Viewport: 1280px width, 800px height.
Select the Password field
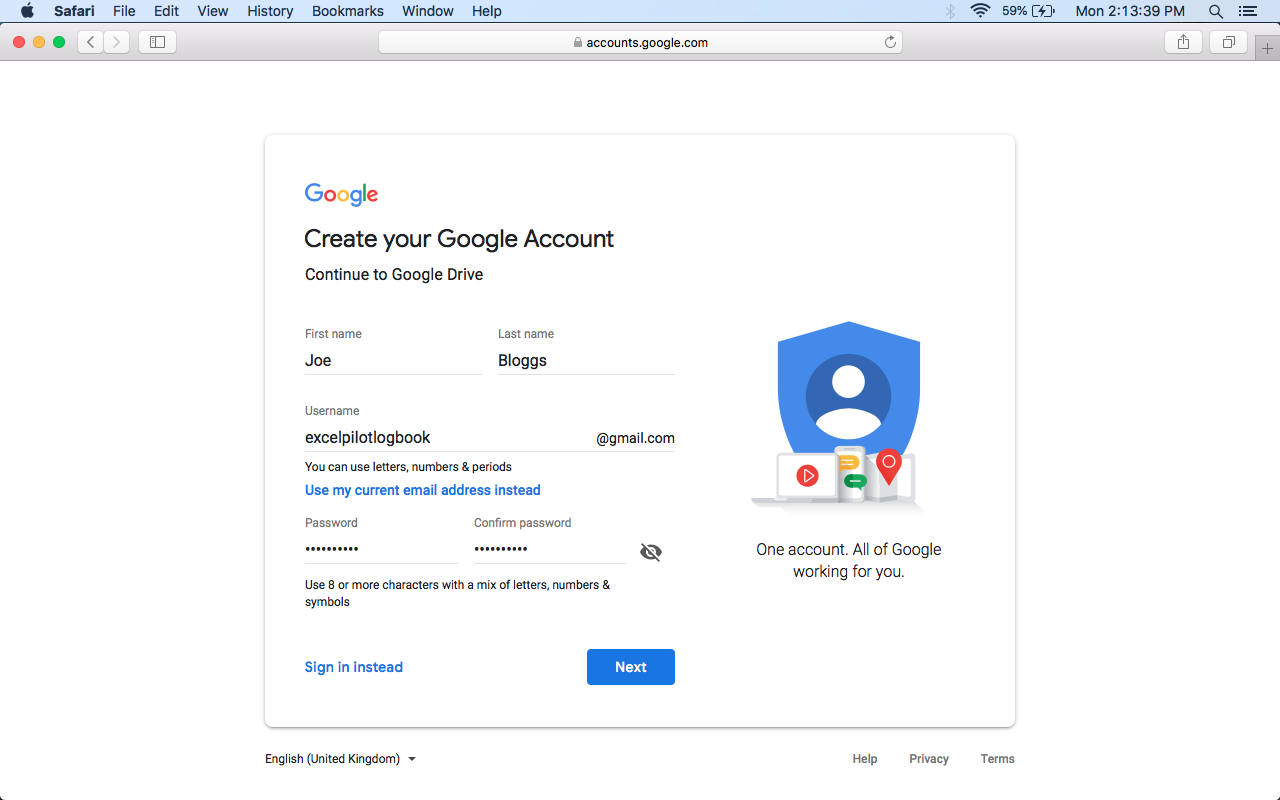(381, 549)
